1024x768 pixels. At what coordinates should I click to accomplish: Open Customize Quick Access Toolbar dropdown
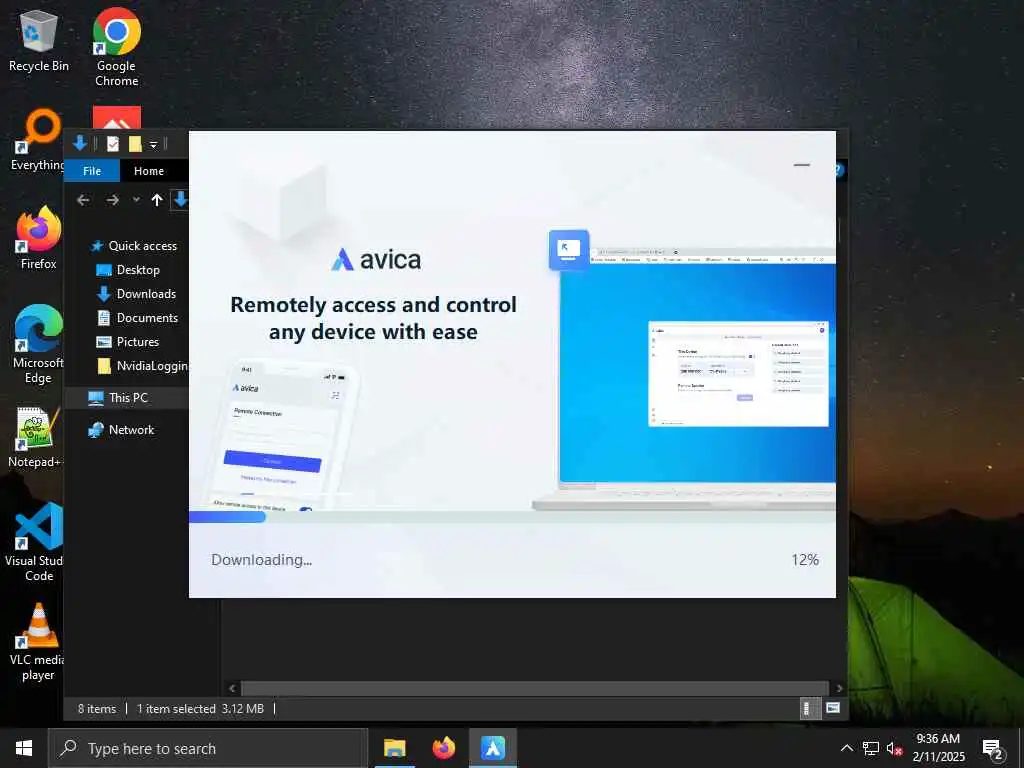tap(153, 144)
